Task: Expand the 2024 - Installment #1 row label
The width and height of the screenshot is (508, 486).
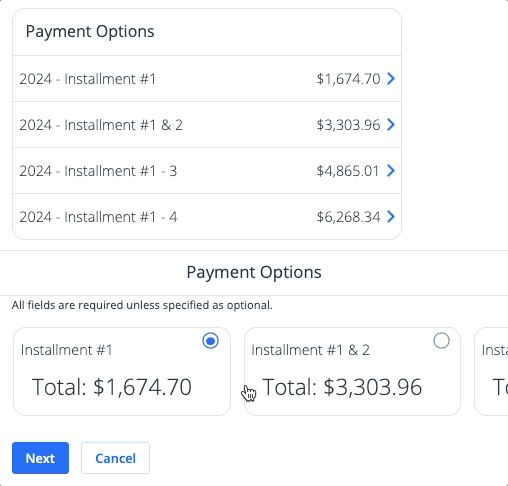Action: click(87, 79)
